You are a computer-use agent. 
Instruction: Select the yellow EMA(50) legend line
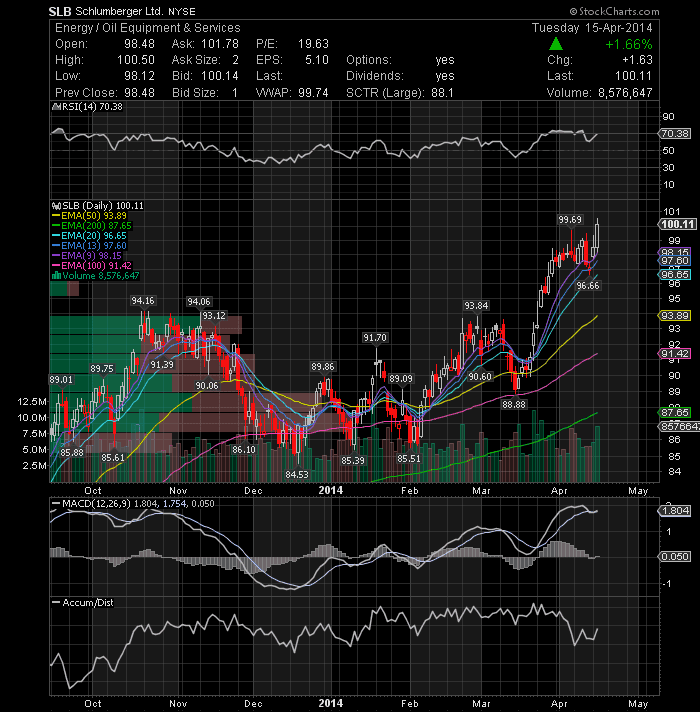point(56,216)
